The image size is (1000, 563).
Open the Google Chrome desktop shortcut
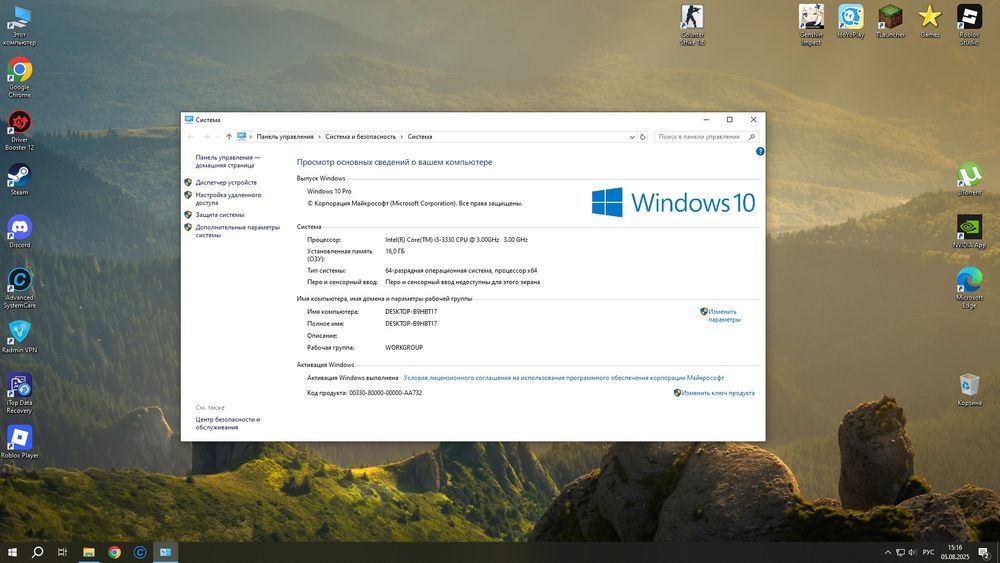[x=19, y=77]
